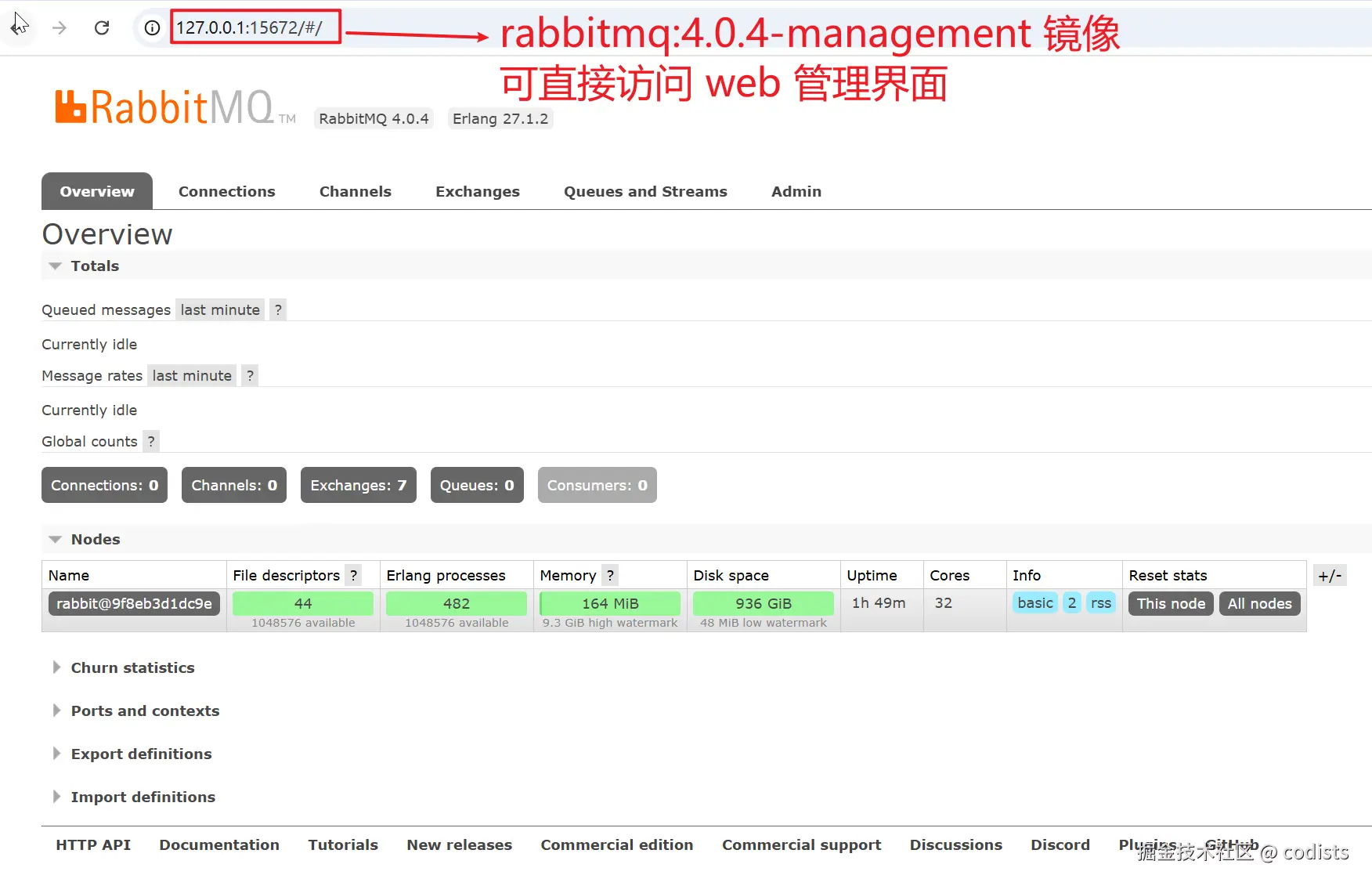The image size is (1372, 886).
Task: Change Queued messages last minute range
Action: [220, 309]
